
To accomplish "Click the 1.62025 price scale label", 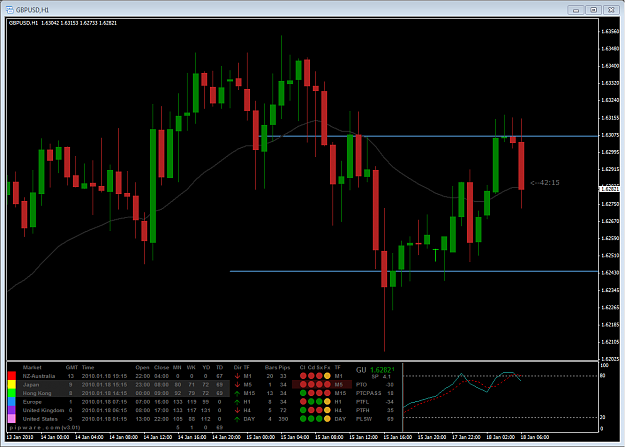I will pyautogui.click(x=610, y=359).
